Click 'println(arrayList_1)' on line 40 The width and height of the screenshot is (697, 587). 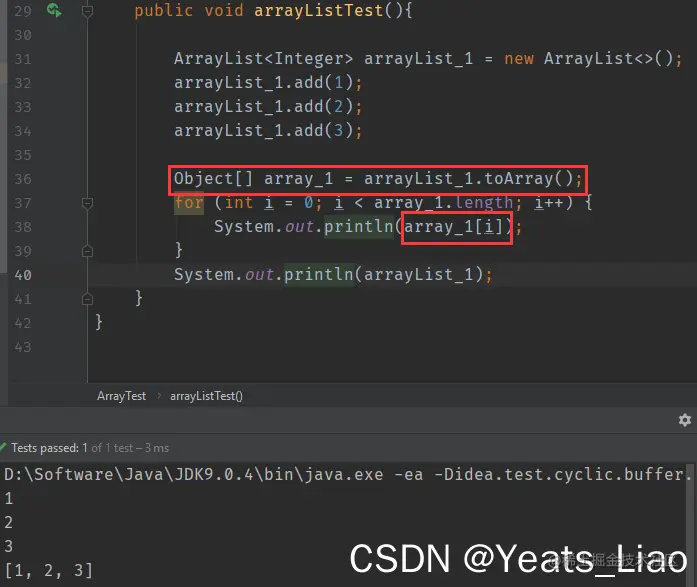pos(383,275)
